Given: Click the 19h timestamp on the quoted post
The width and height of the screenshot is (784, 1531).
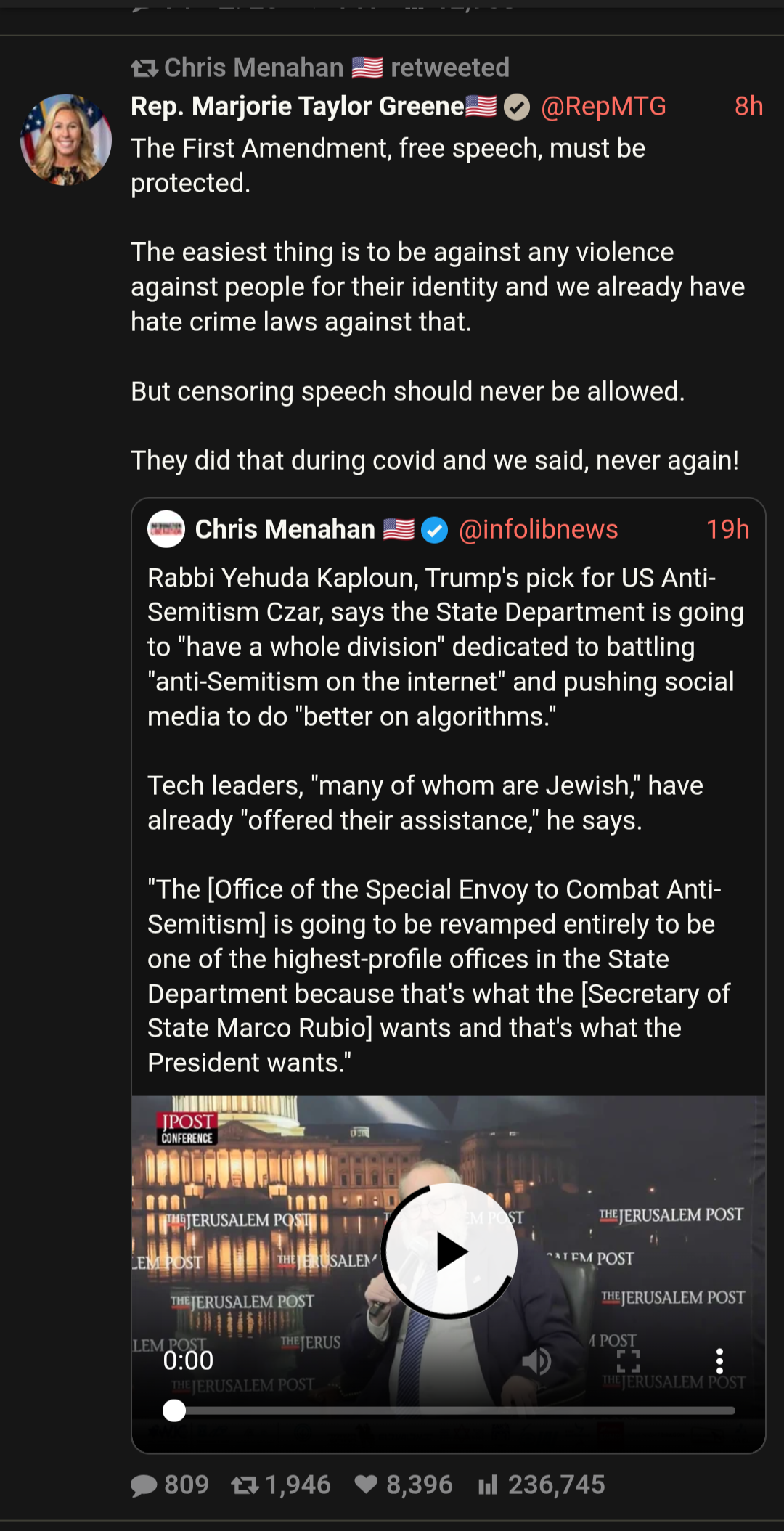Looking at the screenshot, I should click(x=727, y=530).
